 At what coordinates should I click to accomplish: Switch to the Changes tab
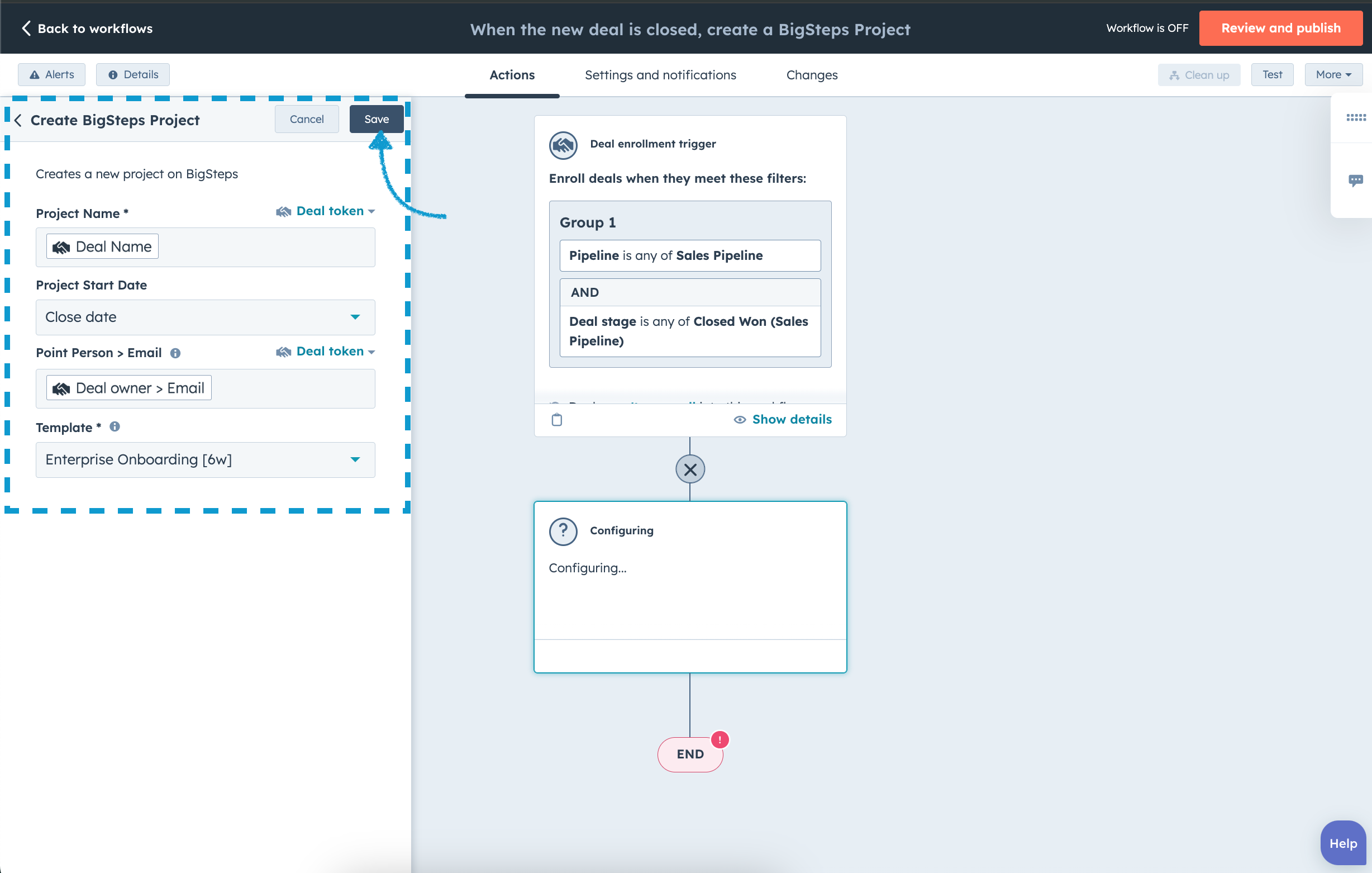tap(812, 74)
